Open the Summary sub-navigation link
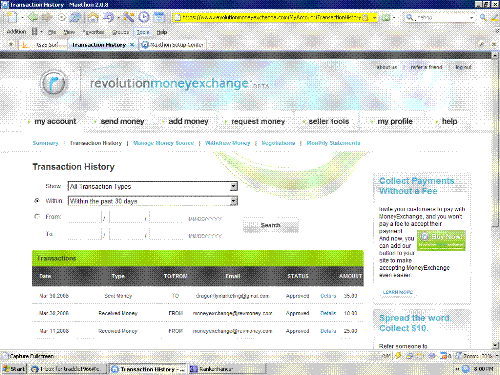500x375 pixels. 45,143
